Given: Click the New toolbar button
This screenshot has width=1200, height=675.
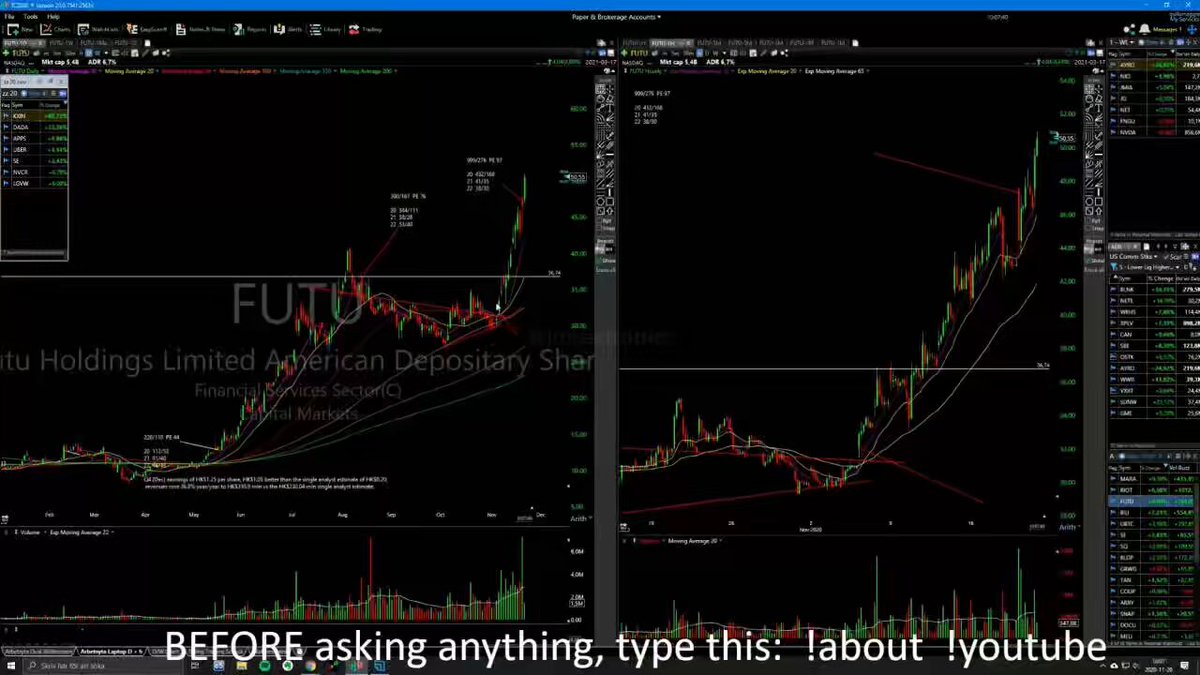Looking at the screenshot, I should pos(19,30).
